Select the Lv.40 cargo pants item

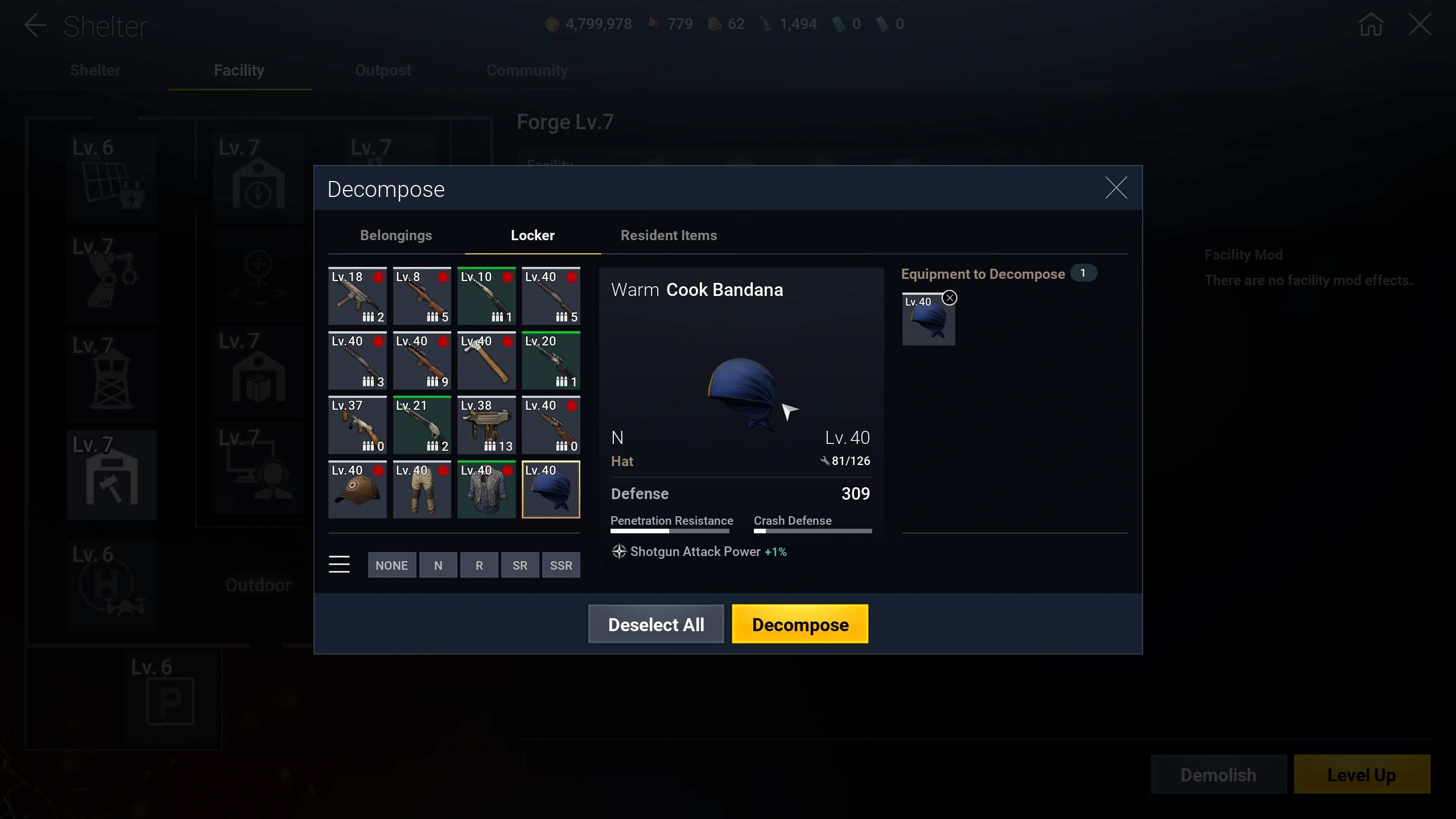point(422,489)
